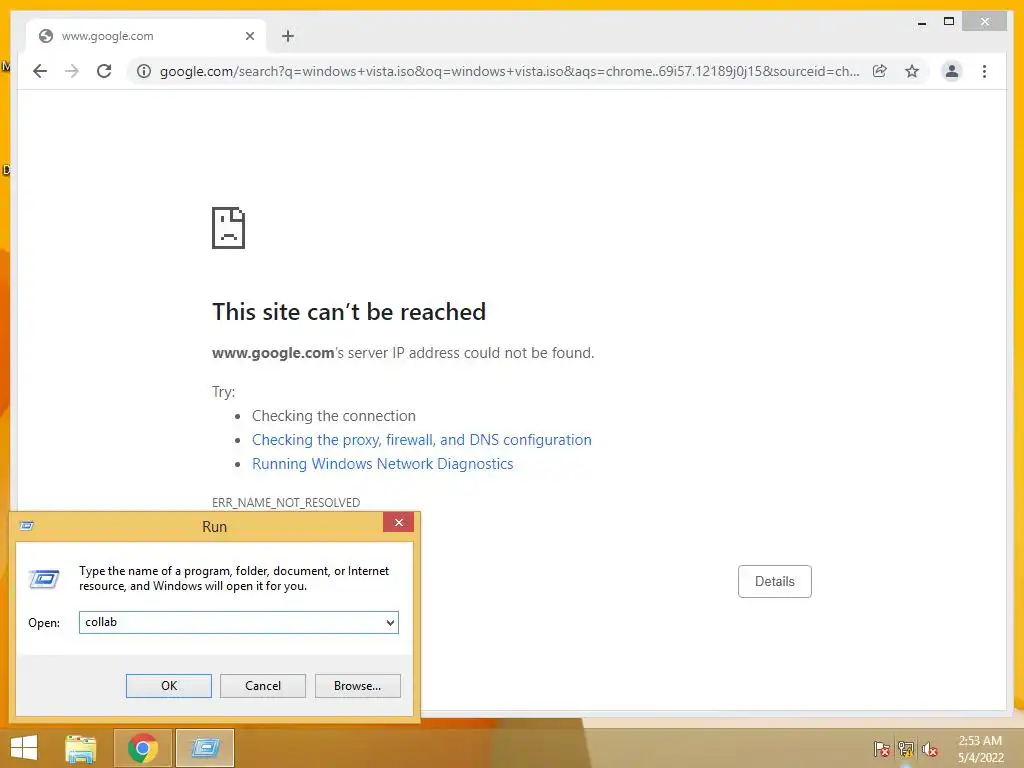Click the Run dialog title bar icon
Image resolution: width=1024 pixels, height=768 pixels.
tap(27, 526)
